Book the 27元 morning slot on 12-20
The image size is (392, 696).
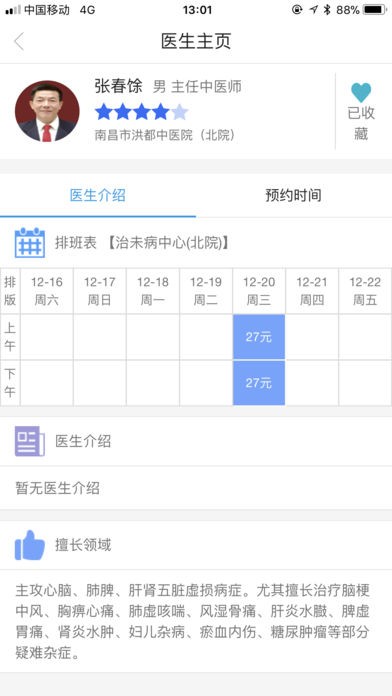click(259, 337)
